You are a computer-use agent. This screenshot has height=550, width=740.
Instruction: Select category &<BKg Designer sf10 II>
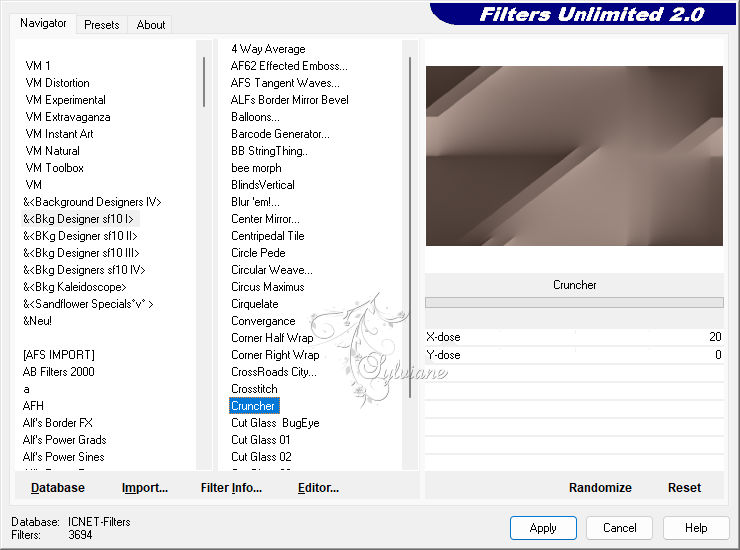pyautogui.click(x=81, y=236)
